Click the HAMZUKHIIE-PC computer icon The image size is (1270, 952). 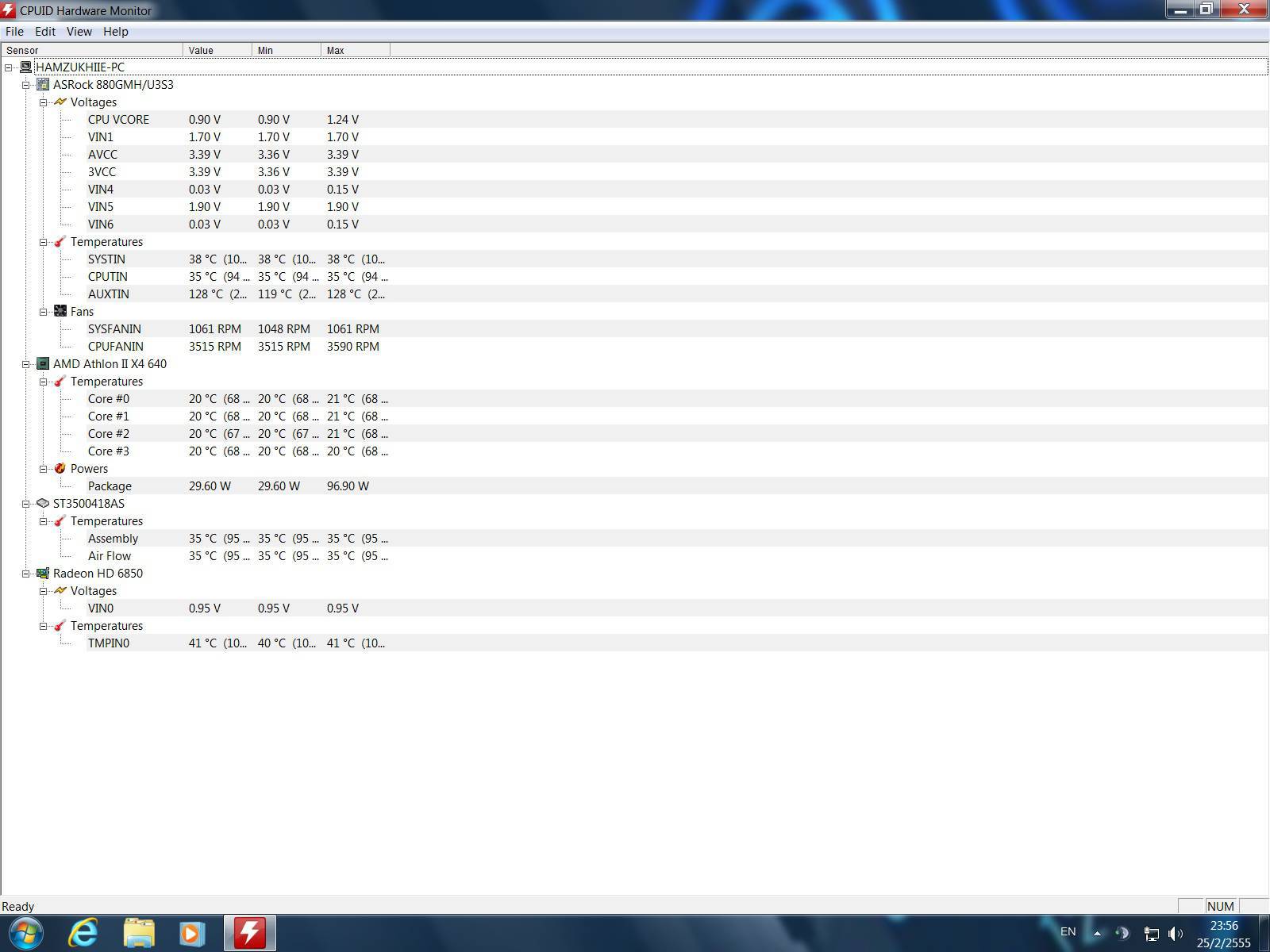(x=26, y=67)
